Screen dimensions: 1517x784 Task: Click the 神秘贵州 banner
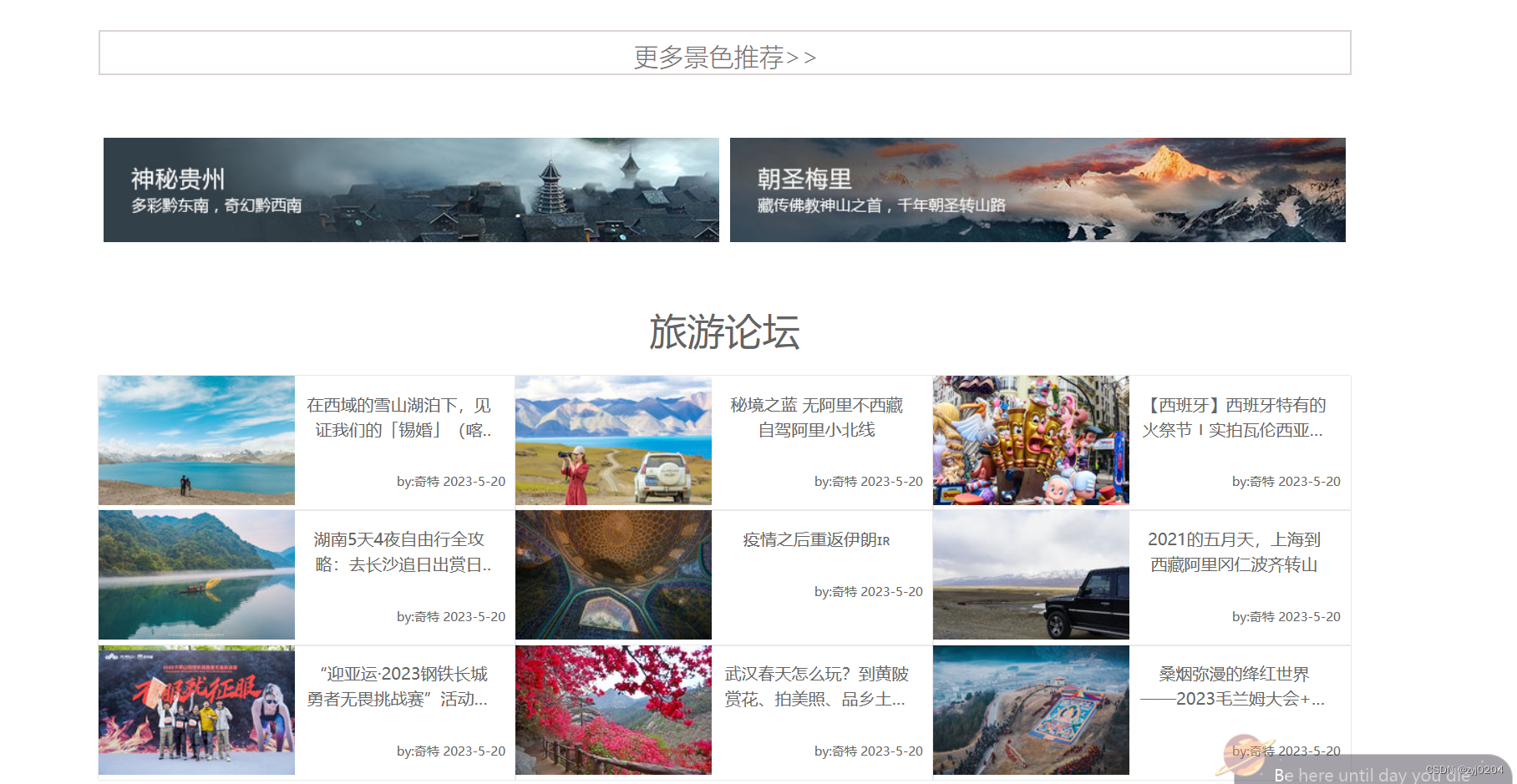[x=409, y=190]
